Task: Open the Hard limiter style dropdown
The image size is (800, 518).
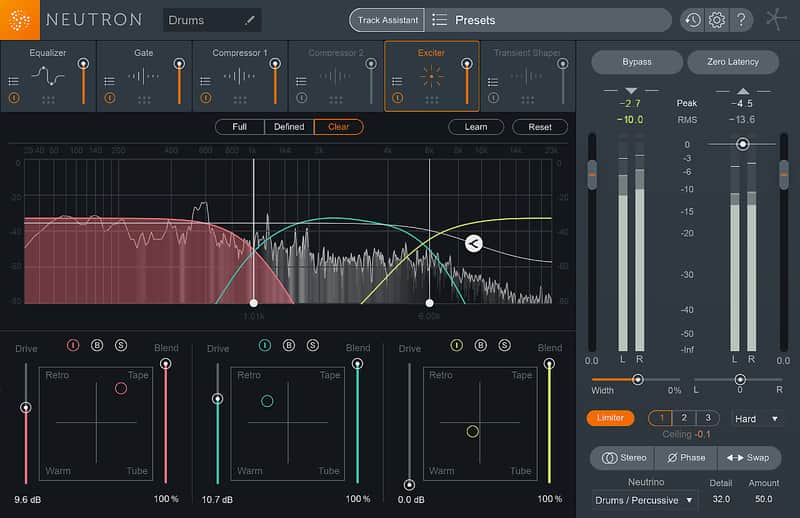Action: [757, 419]
